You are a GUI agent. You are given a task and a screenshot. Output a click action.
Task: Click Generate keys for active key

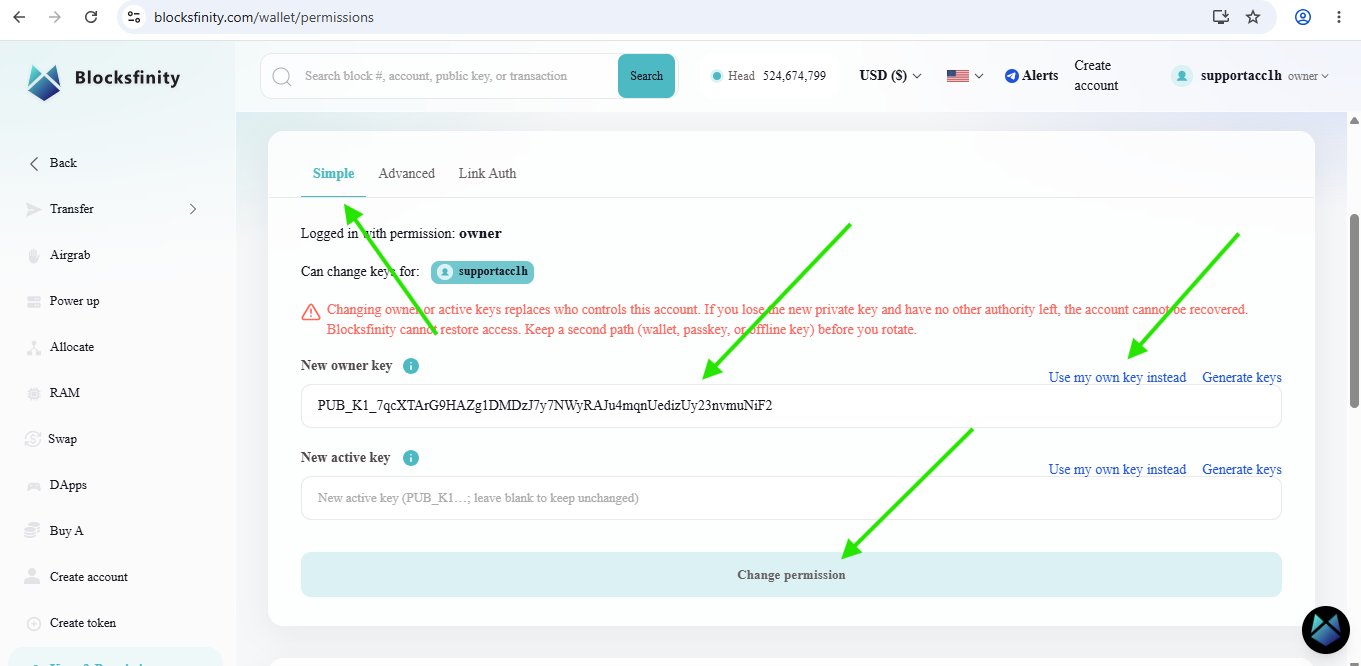pos(1242,469)
